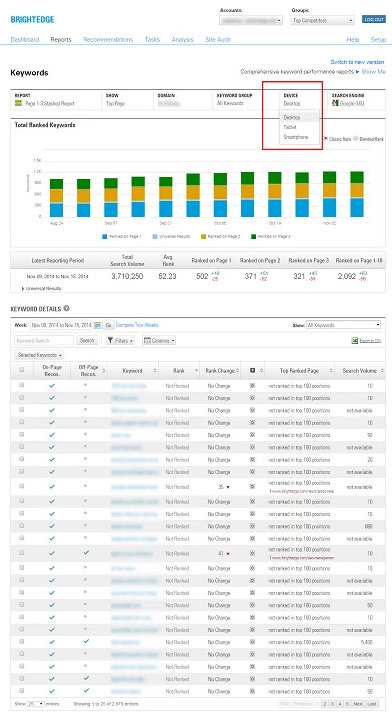
Task: Click the stacked report icon under Report
Action: [x=18, y=103]
